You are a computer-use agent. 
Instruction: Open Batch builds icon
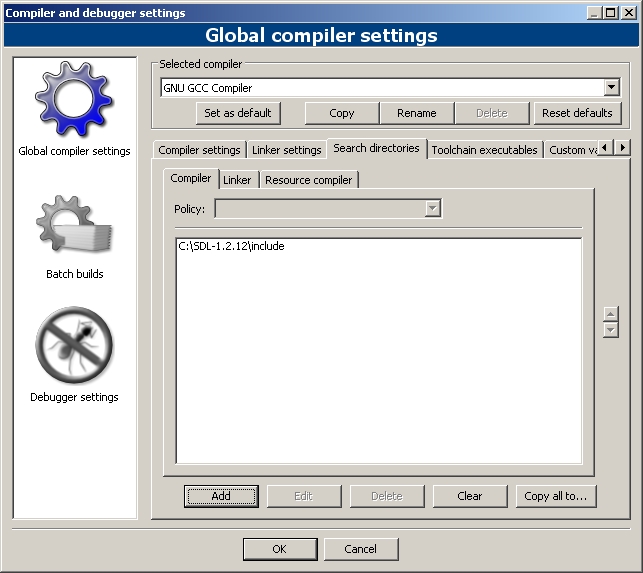(x=74, y=224)
